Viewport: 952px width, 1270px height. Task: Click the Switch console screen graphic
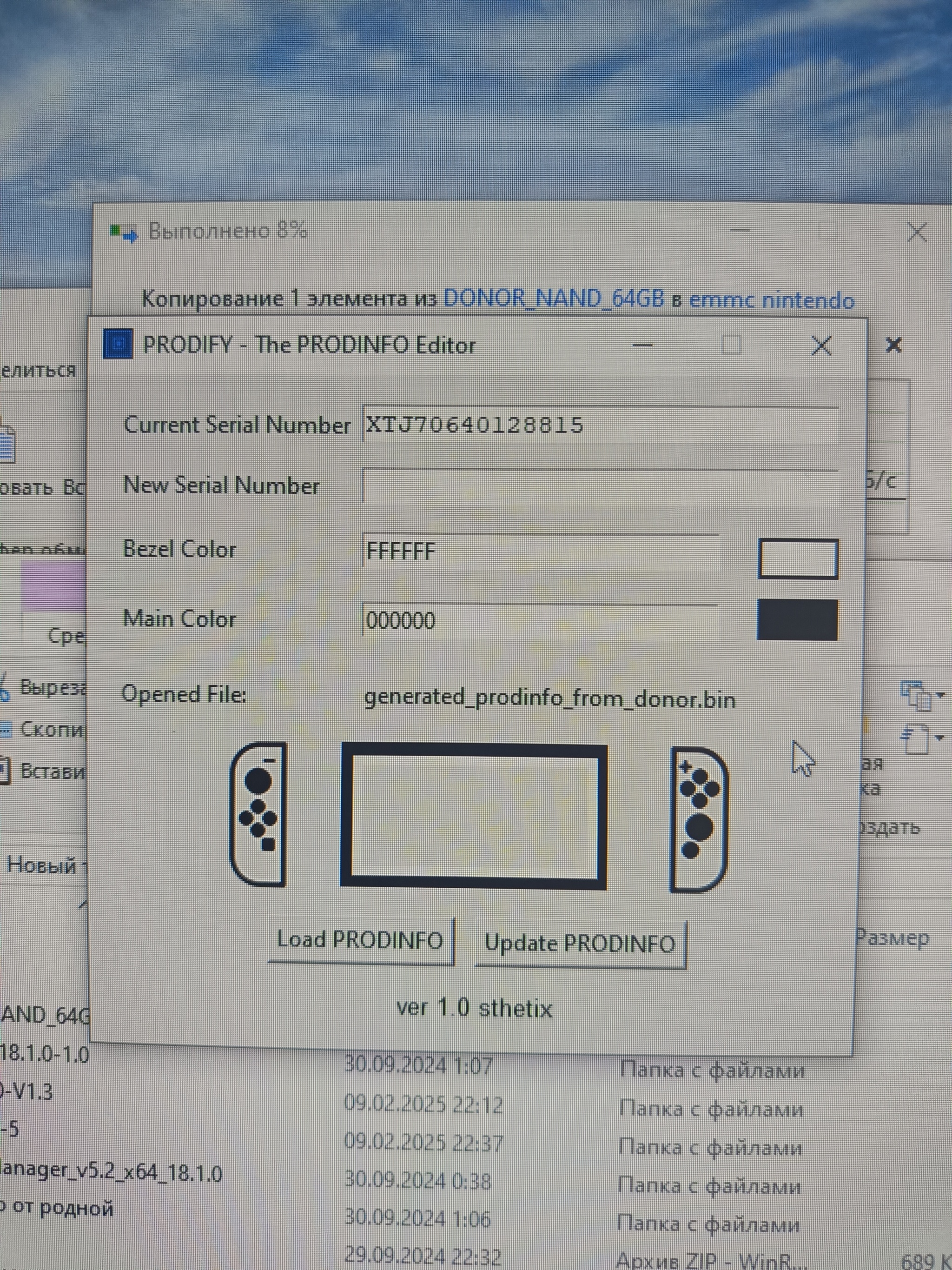pyautogui.click(x=474, y=817)
